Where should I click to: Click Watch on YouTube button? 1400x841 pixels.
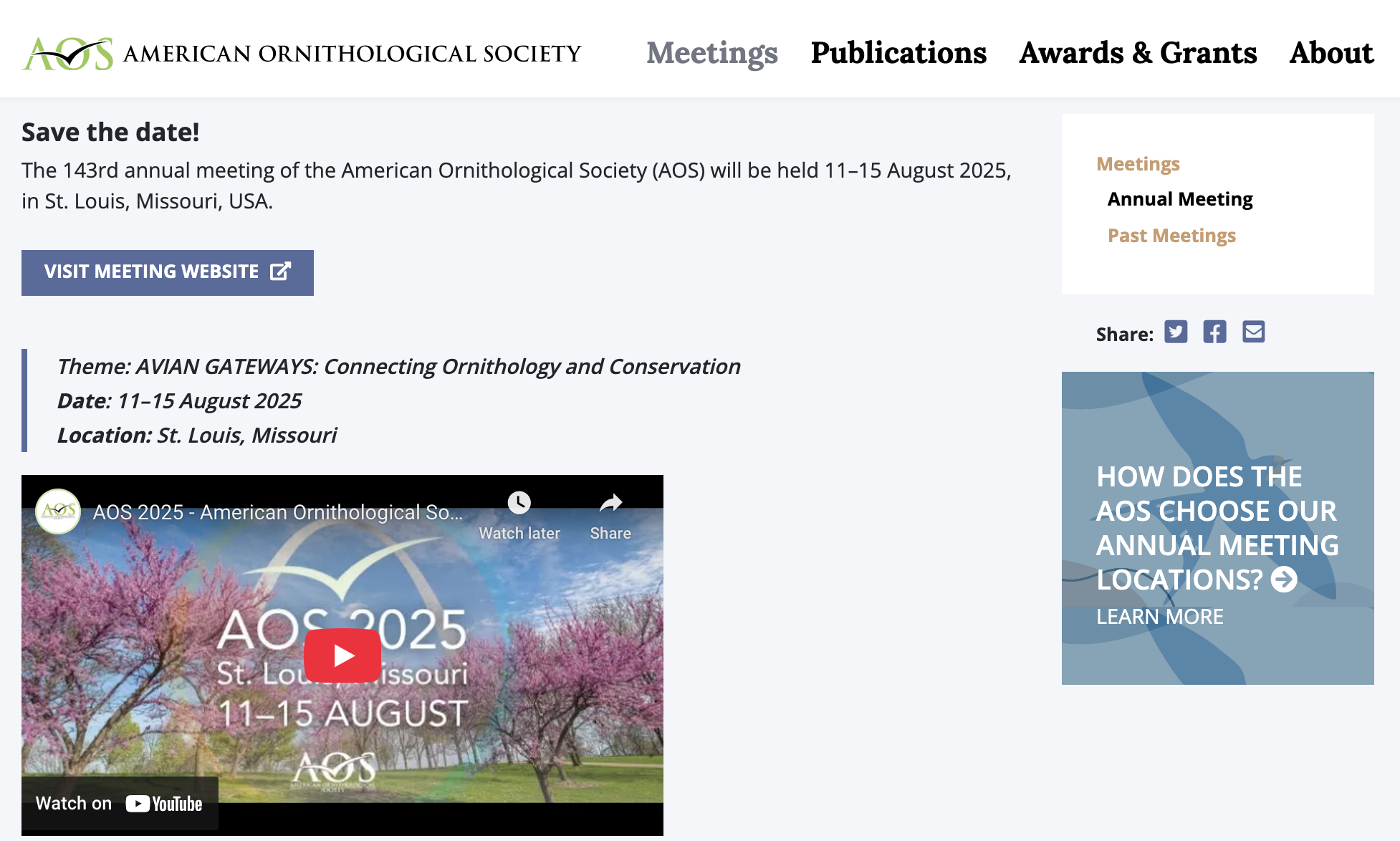(x=120, y=804)
